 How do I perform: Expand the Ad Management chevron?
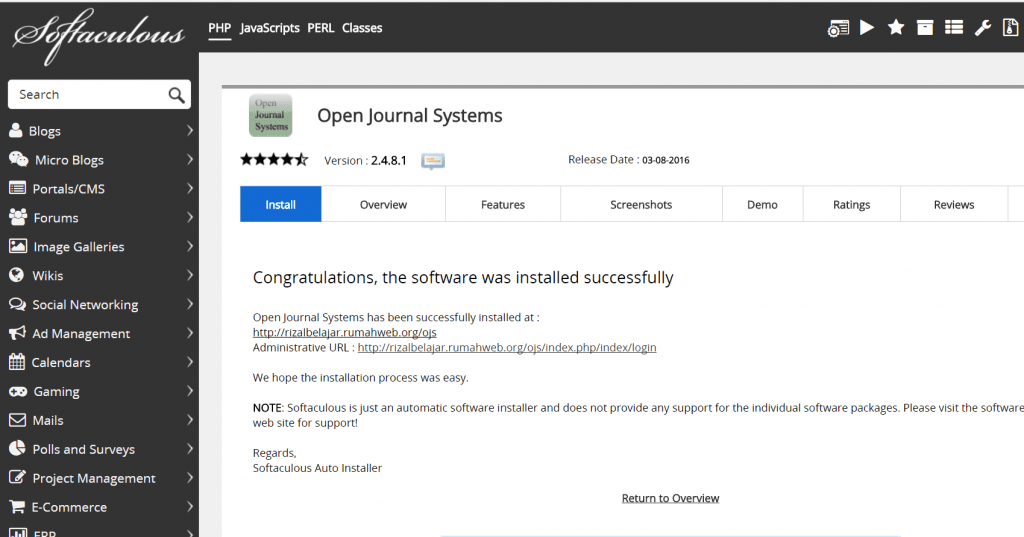coord(189,333)
